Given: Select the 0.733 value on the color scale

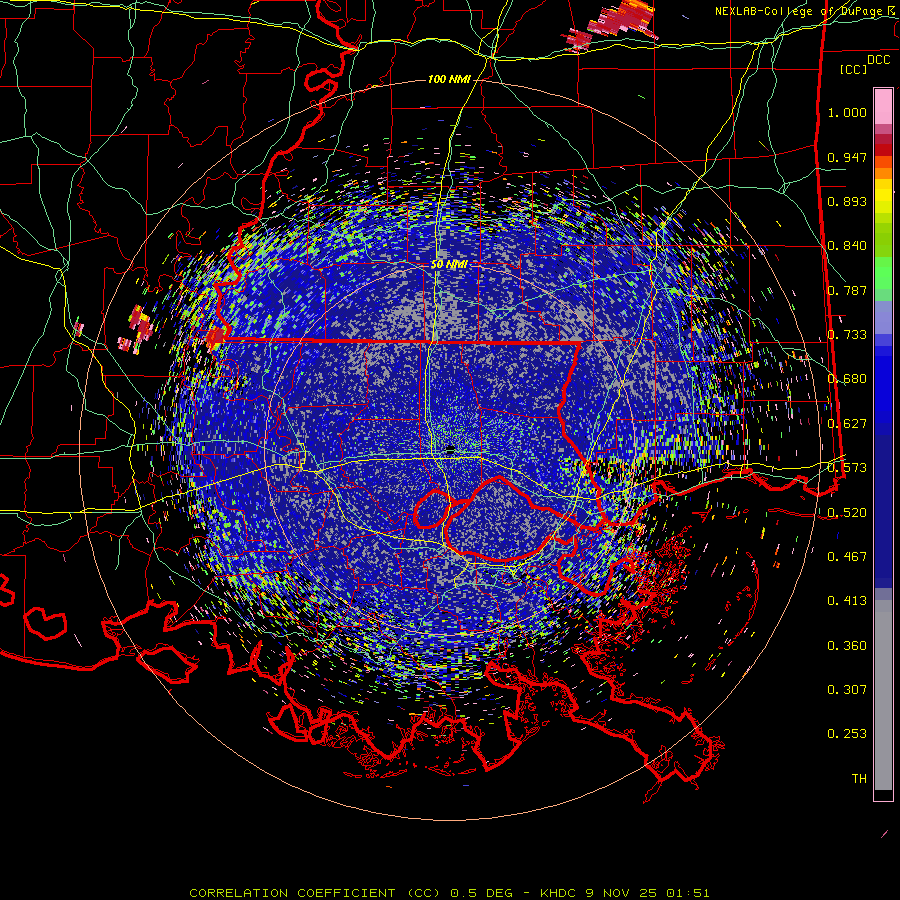Looking at the screenshot, I should tap(847, 335).
